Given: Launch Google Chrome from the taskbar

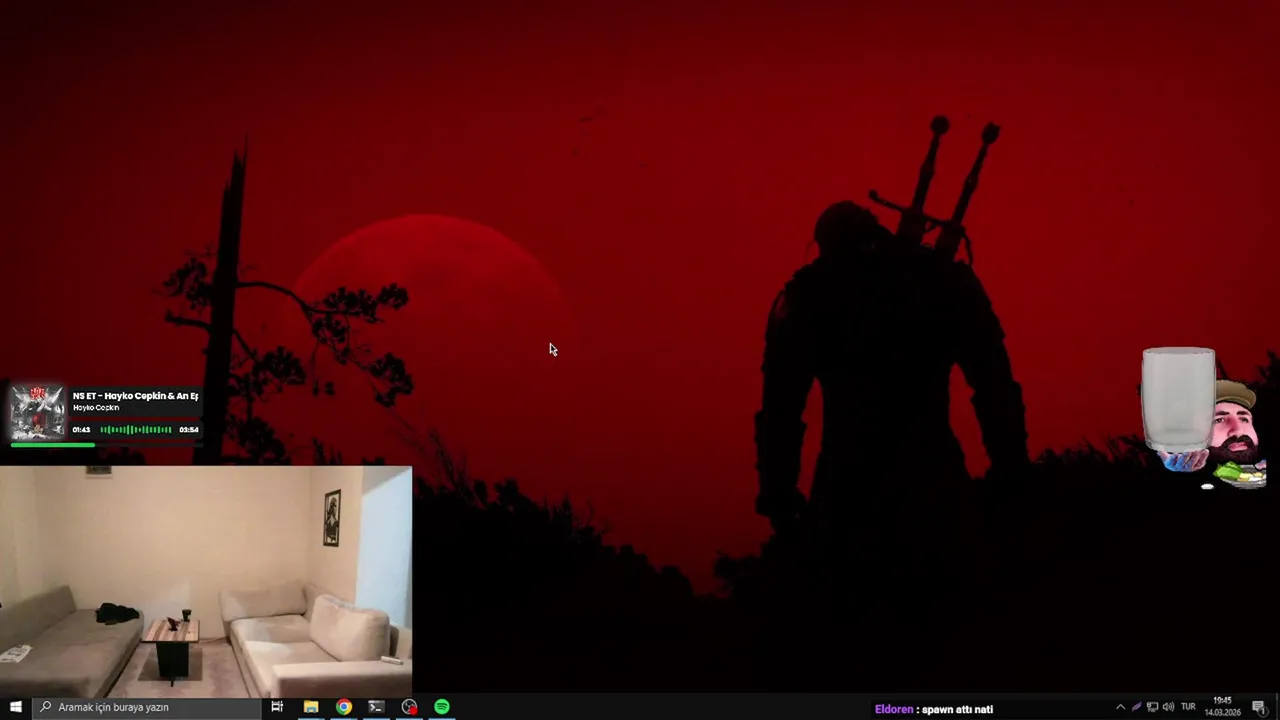Looking at the screenshot, I should pos(344,707).
